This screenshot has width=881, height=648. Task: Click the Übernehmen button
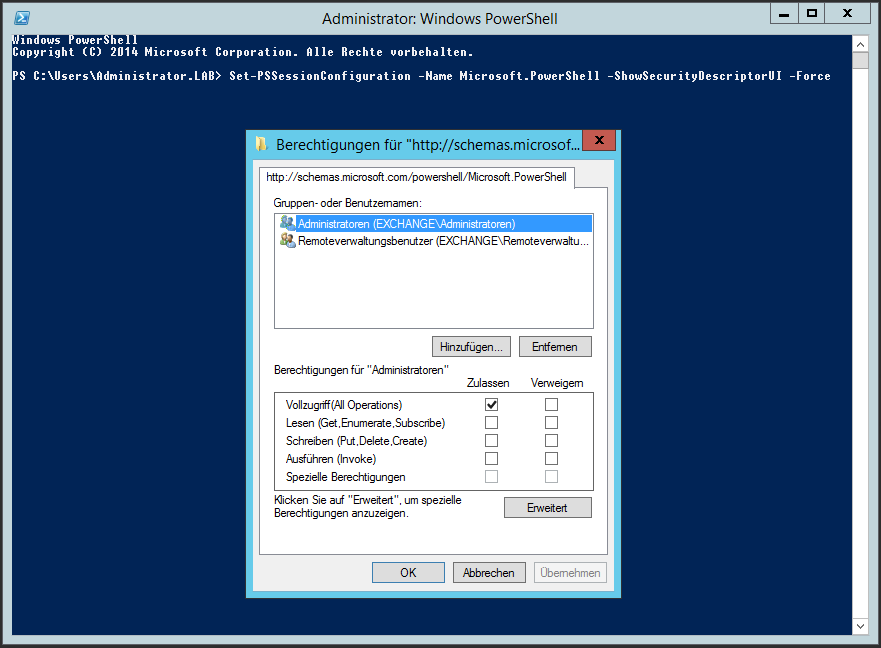click(x=570, y=573)
